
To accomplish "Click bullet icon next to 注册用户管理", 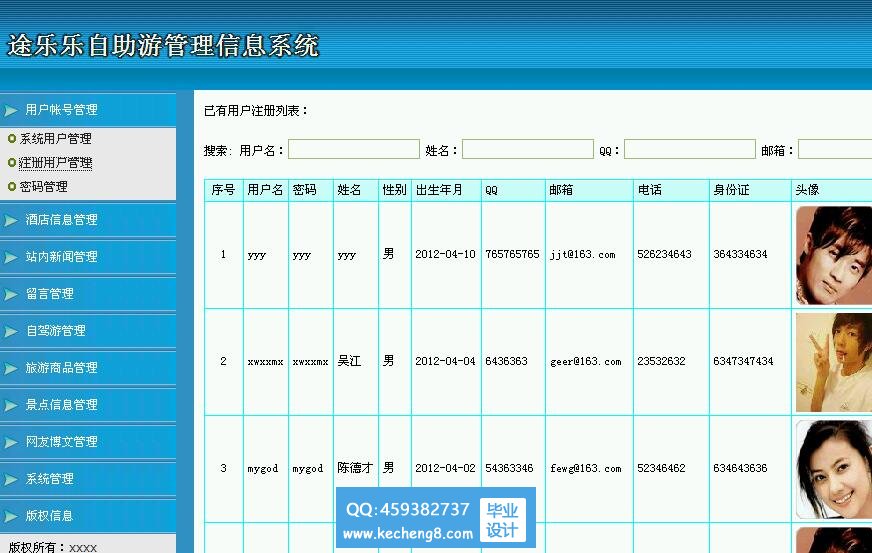I will pos(12,162).
